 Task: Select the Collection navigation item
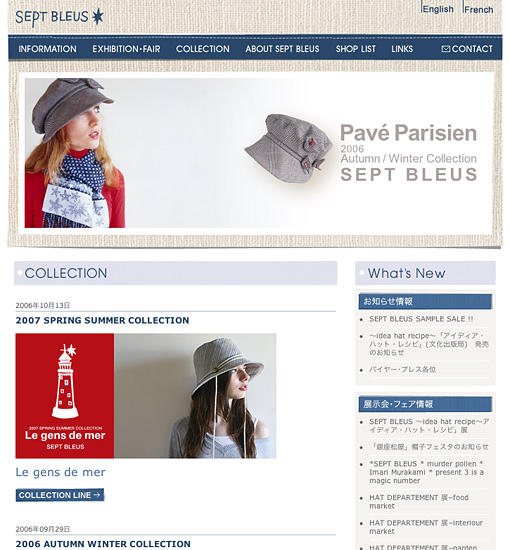(x=203, y=49)
